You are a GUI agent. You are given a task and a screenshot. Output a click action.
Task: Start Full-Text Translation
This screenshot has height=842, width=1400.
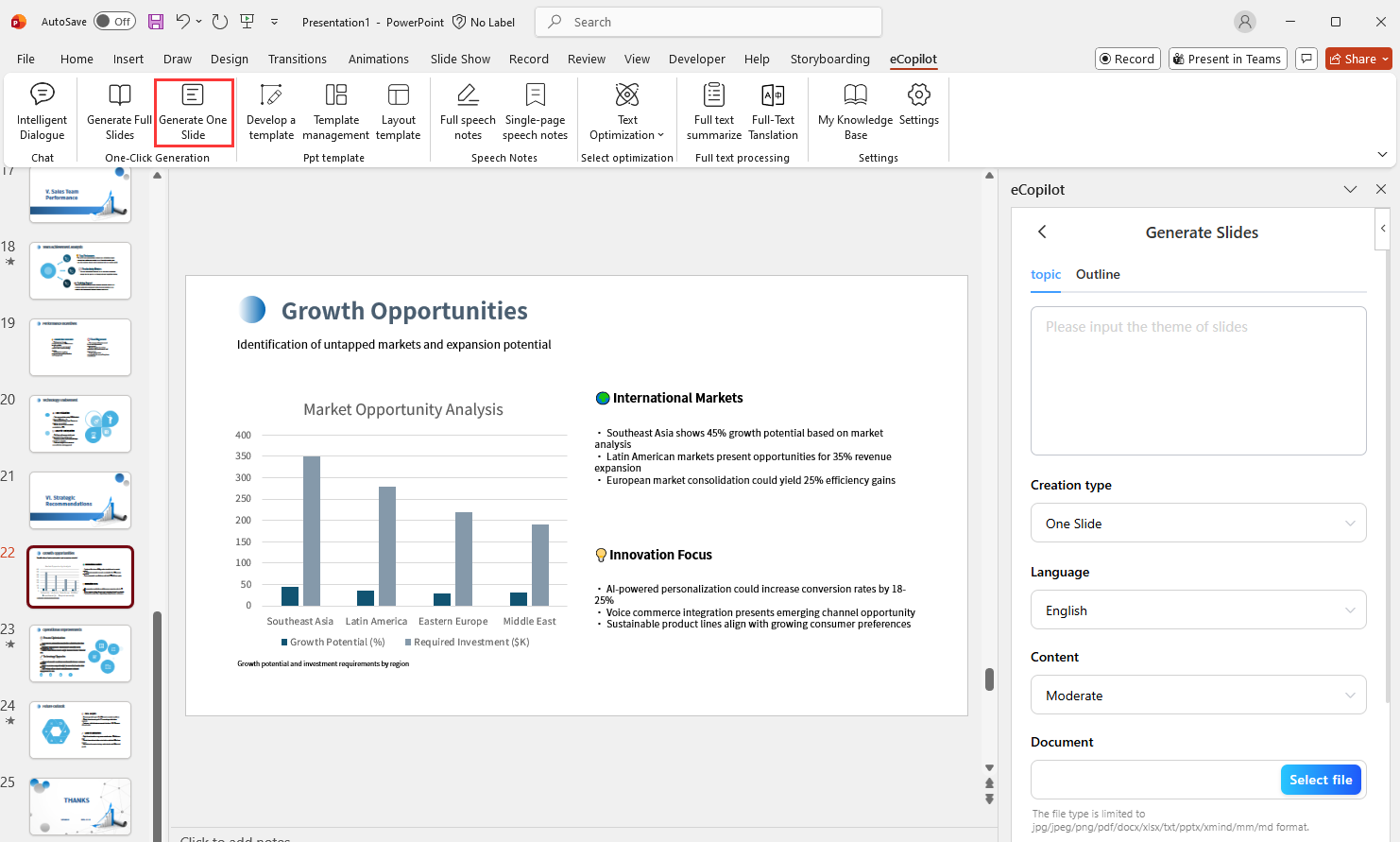(773, 112)
